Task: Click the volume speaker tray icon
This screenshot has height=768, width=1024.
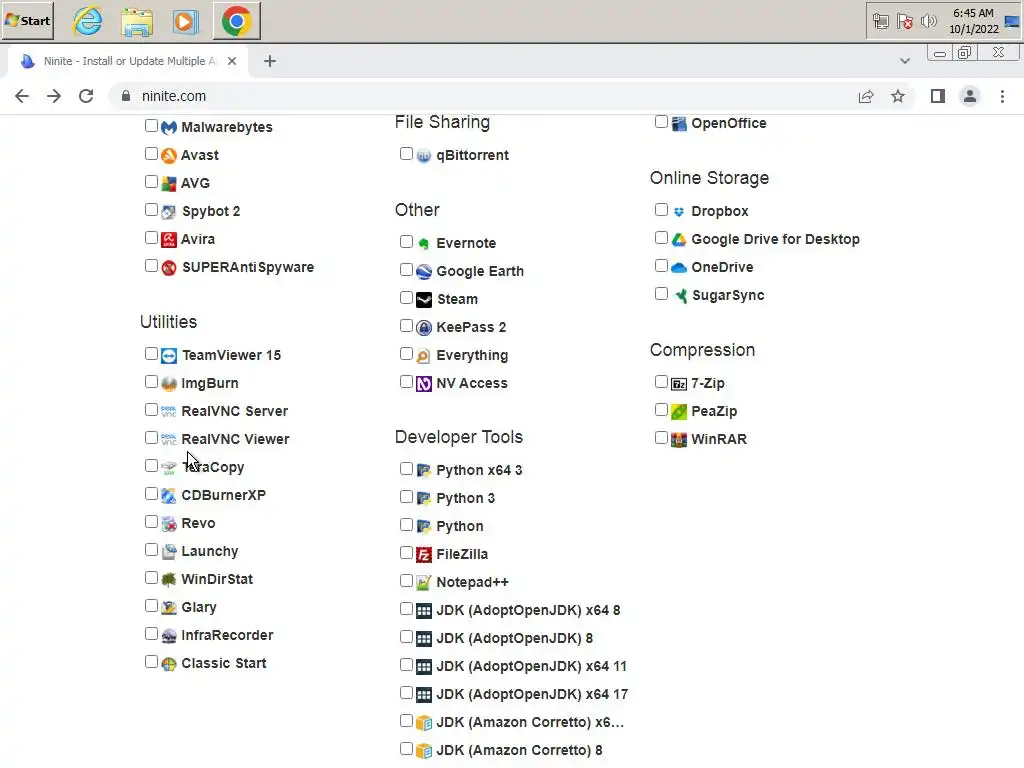Action: tap(928, 22)
